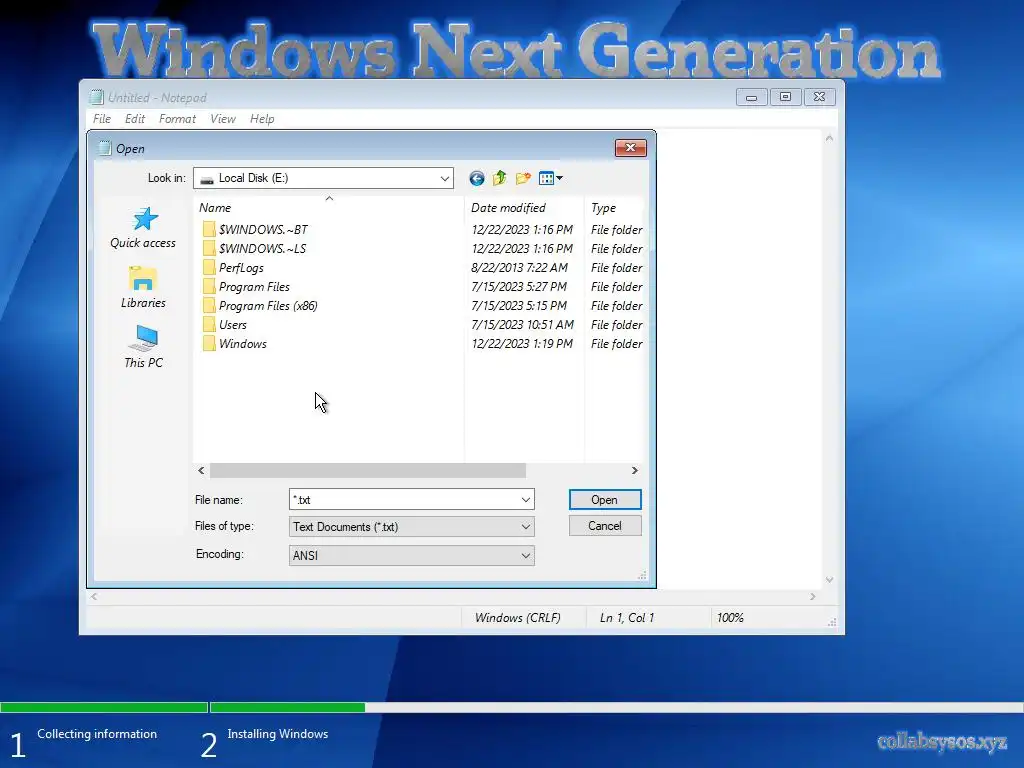The image size is (1024, 768).
Task: Open the View menu in Notepad
Action: pyautogui.click(x=223, y=119)
